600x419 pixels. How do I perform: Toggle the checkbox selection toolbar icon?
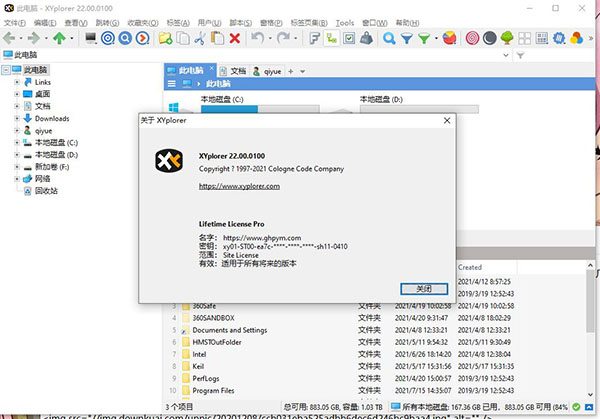click(349, 38)
